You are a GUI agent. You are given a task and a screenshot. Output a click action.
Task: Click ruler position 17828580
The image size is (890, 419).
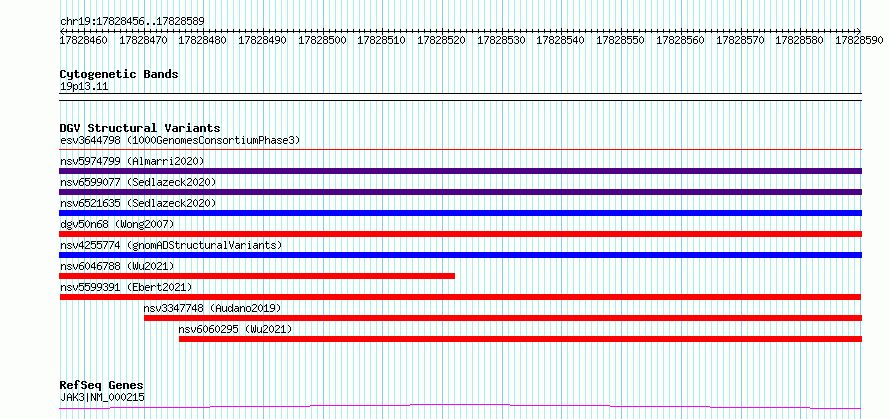point(799,40)
